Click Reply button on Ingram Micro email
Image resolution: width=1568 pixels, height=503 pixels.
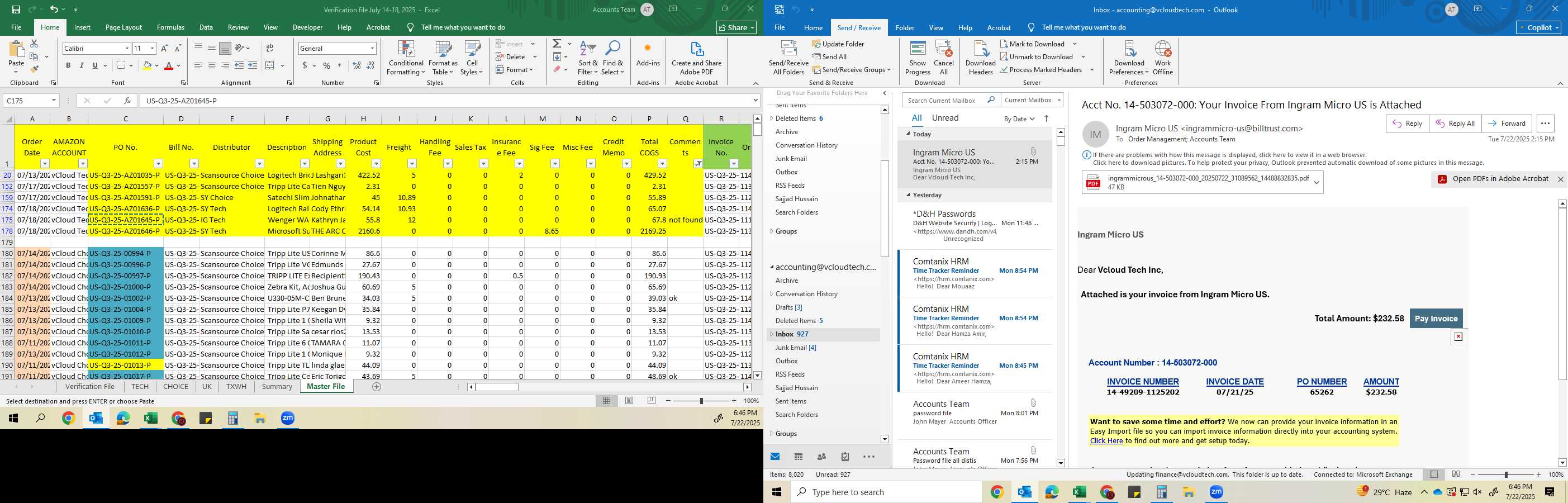pos(1407,124)
